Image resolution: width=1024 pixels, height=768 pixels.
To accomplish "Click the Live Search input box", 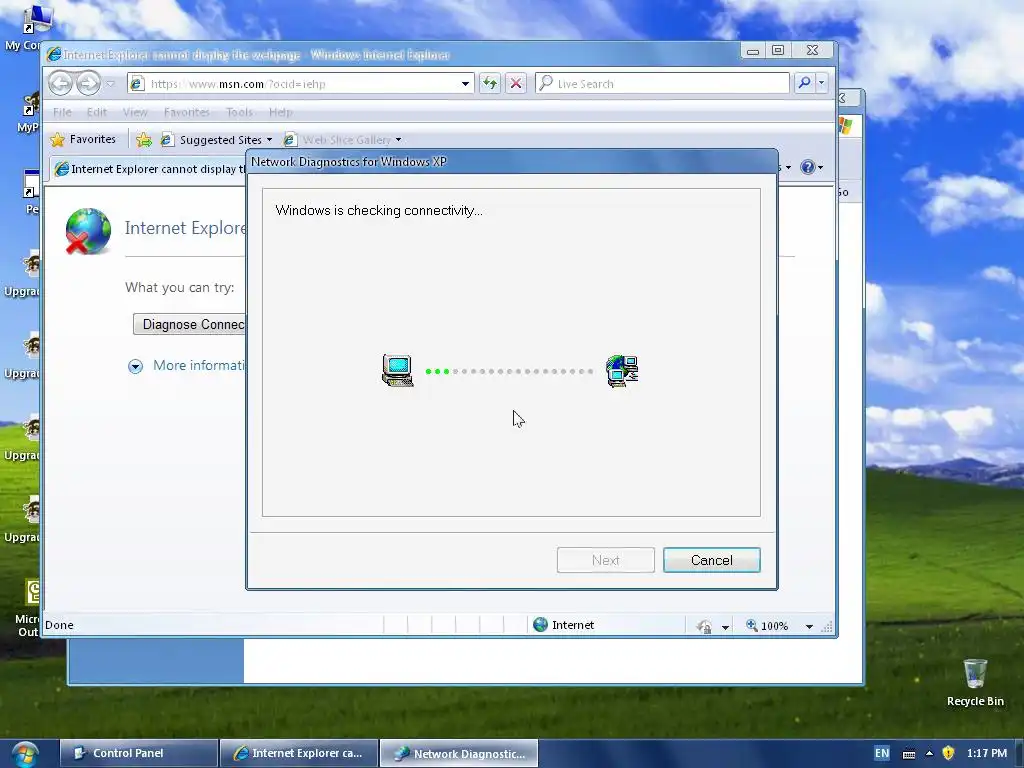I will click(x=662, y=84).
